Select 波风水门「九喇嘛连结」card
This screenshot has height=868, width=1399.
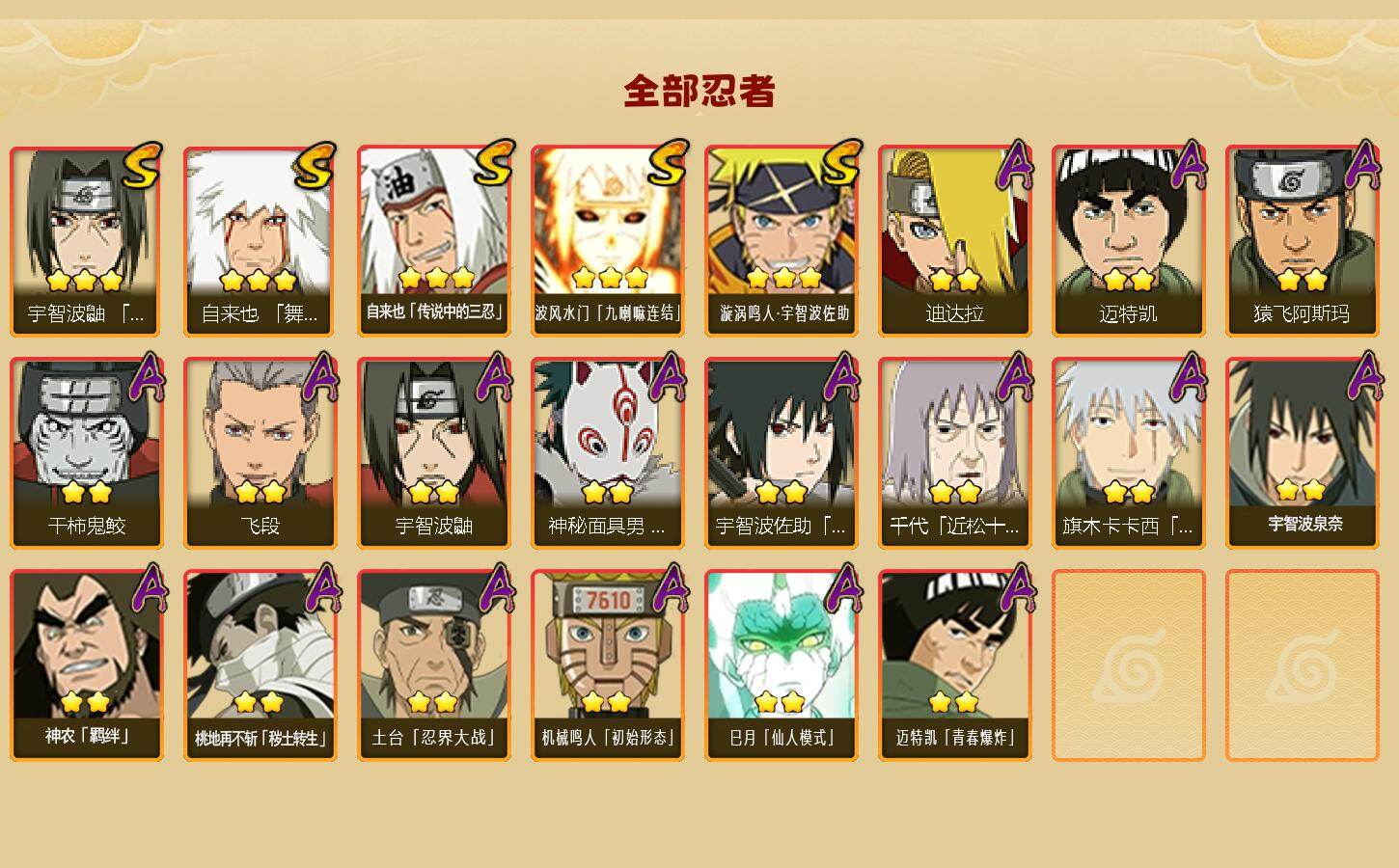(607, 241)
